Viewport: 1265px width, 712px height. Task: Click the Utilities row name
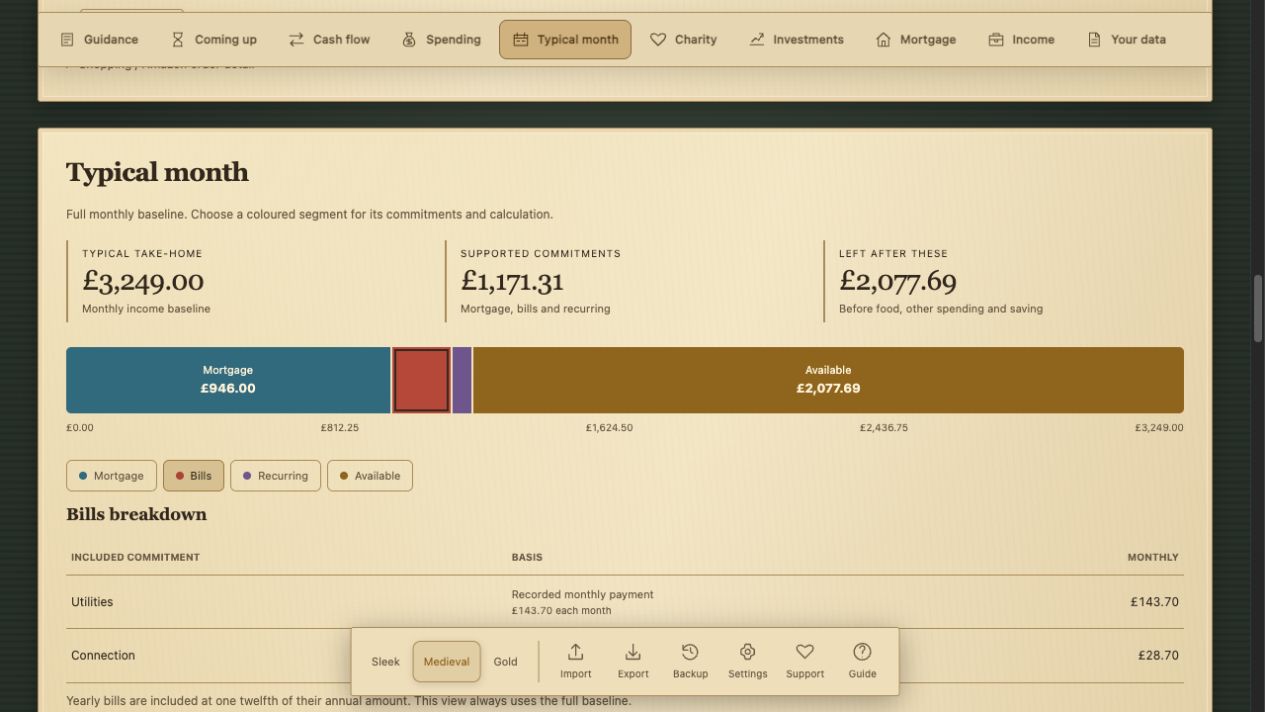tap(92, 602)
